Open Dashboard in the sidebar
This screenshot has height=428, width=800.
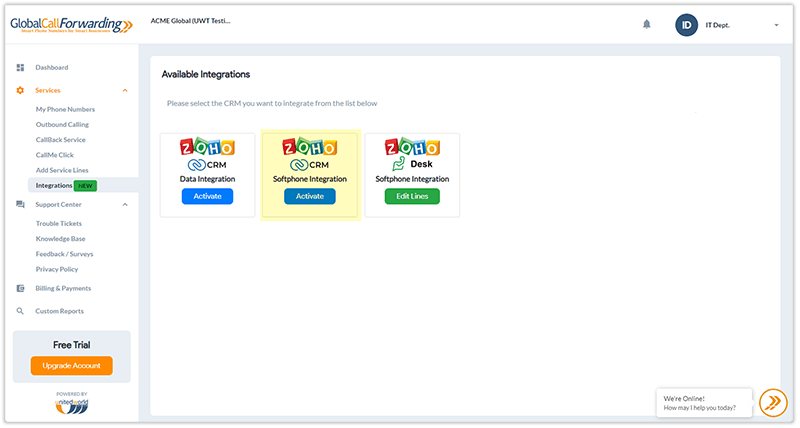click(x=52, y=67)
